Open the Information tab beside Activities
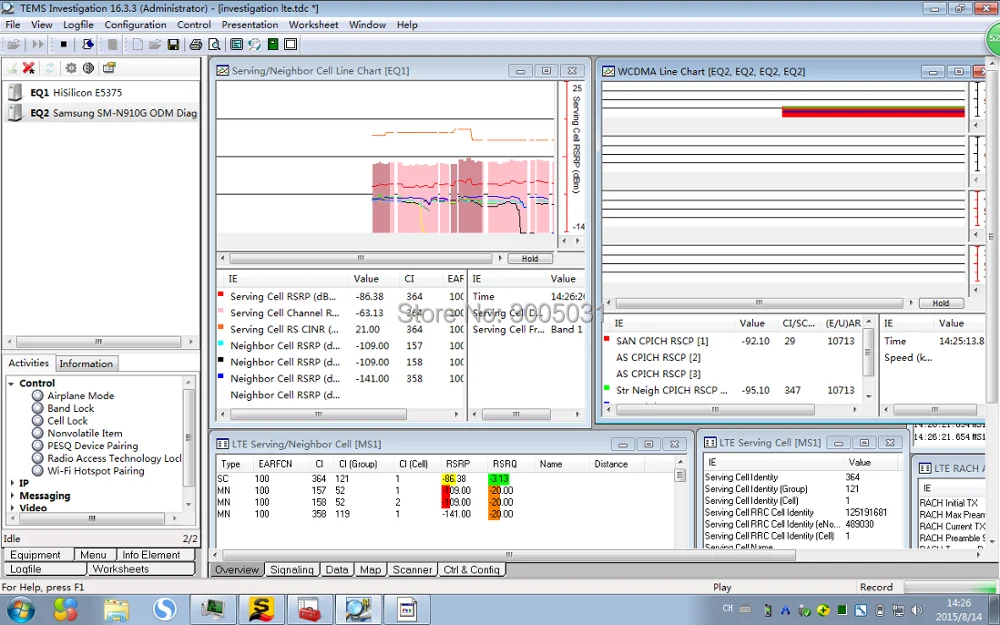Viewport: 1000px width, 625px height. click(86, 364)
